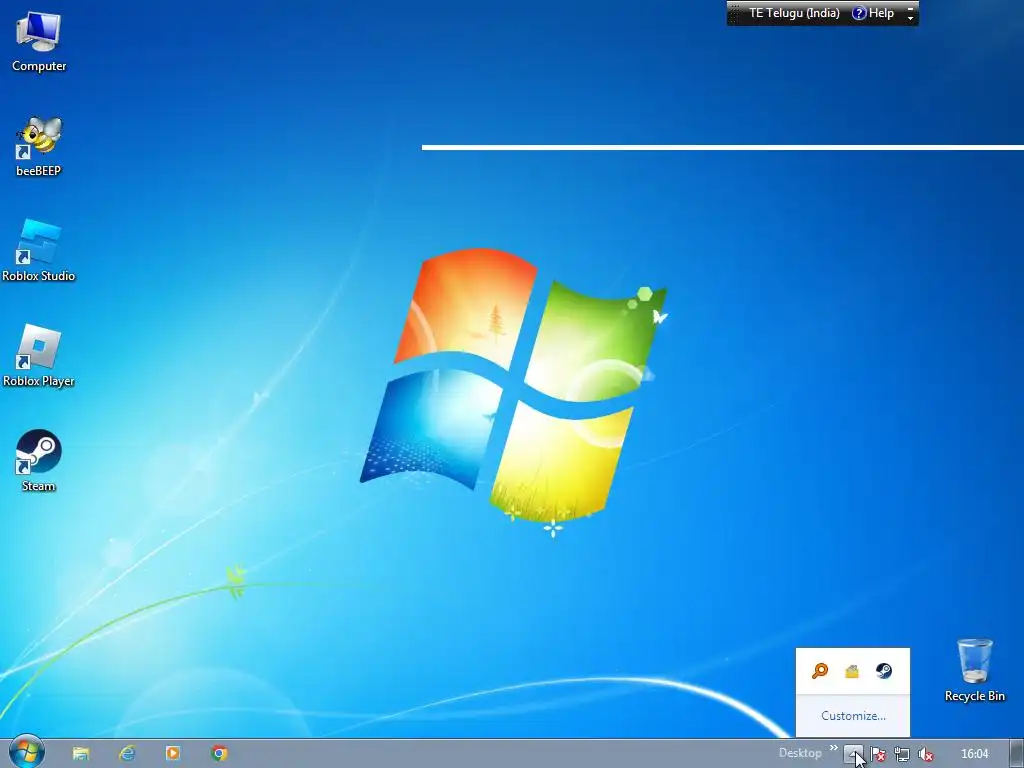Select the Recycle Bin icon
This screenshot has width=1024, height=768.
974,671
